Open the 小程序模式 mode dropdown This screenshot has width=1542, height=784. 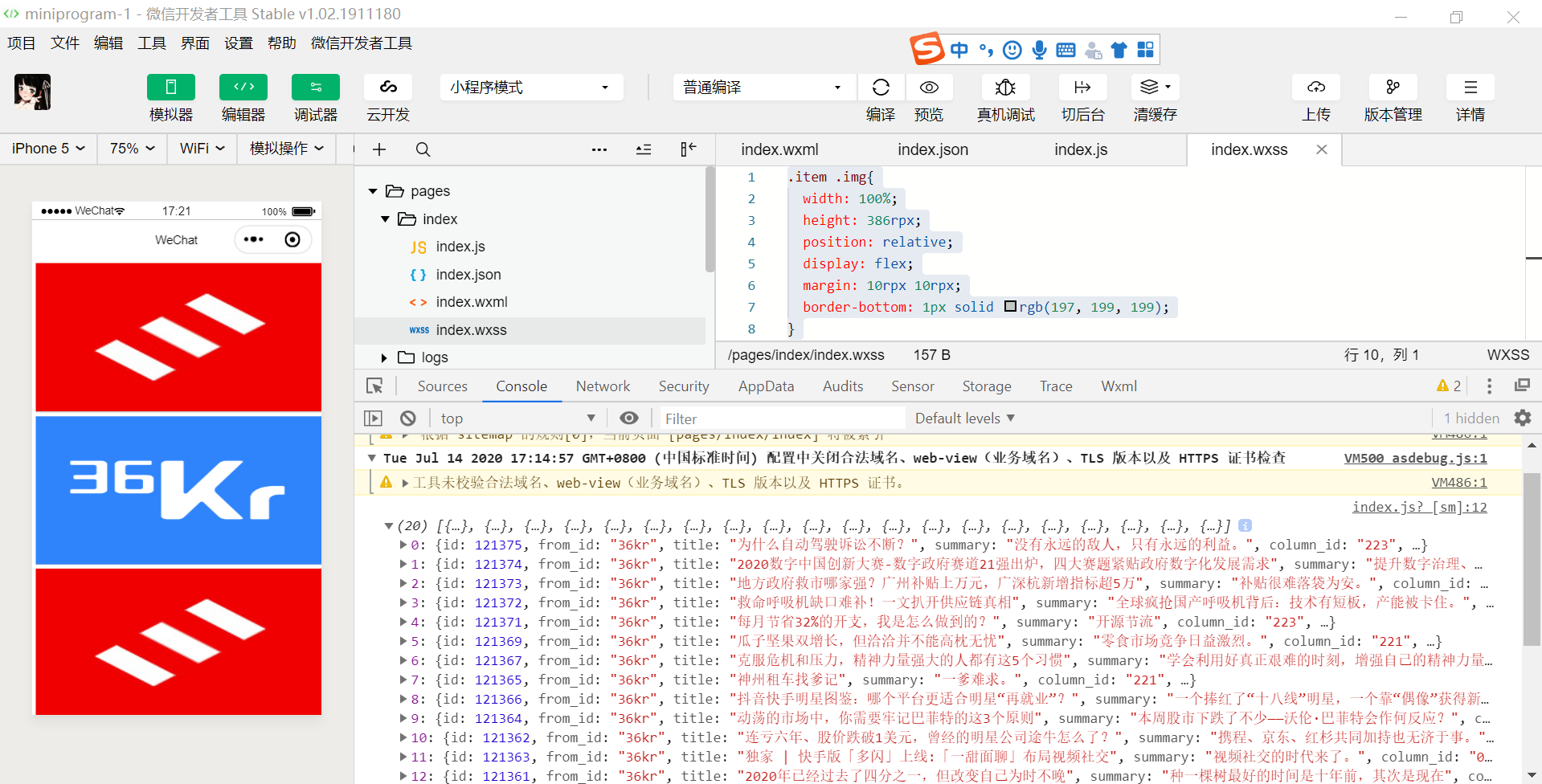[531, 88]
